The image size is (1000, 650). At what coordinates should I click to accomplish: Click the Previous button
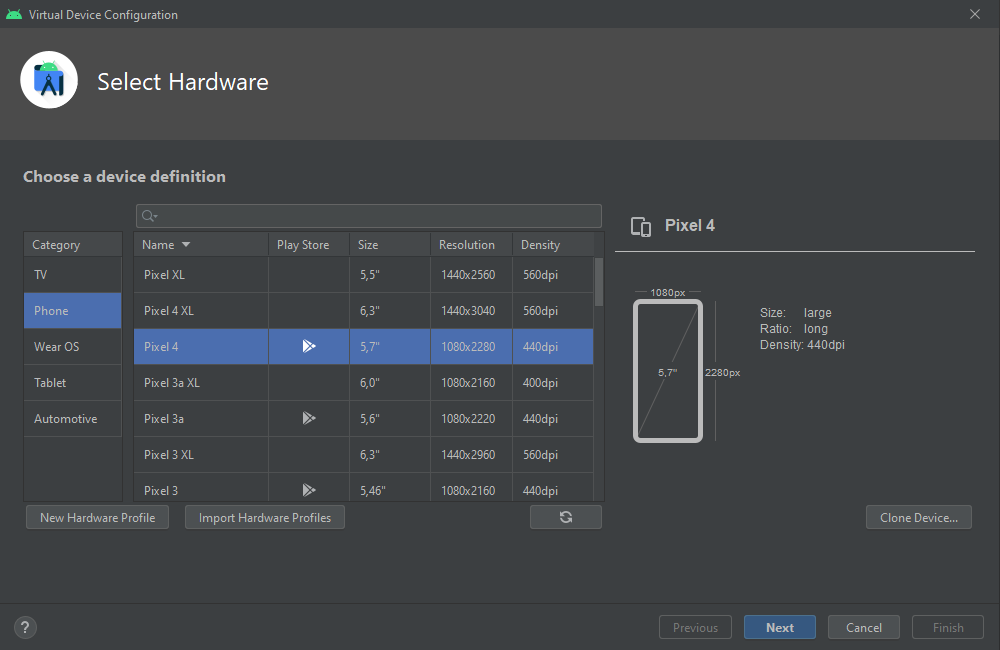point(695,627)
